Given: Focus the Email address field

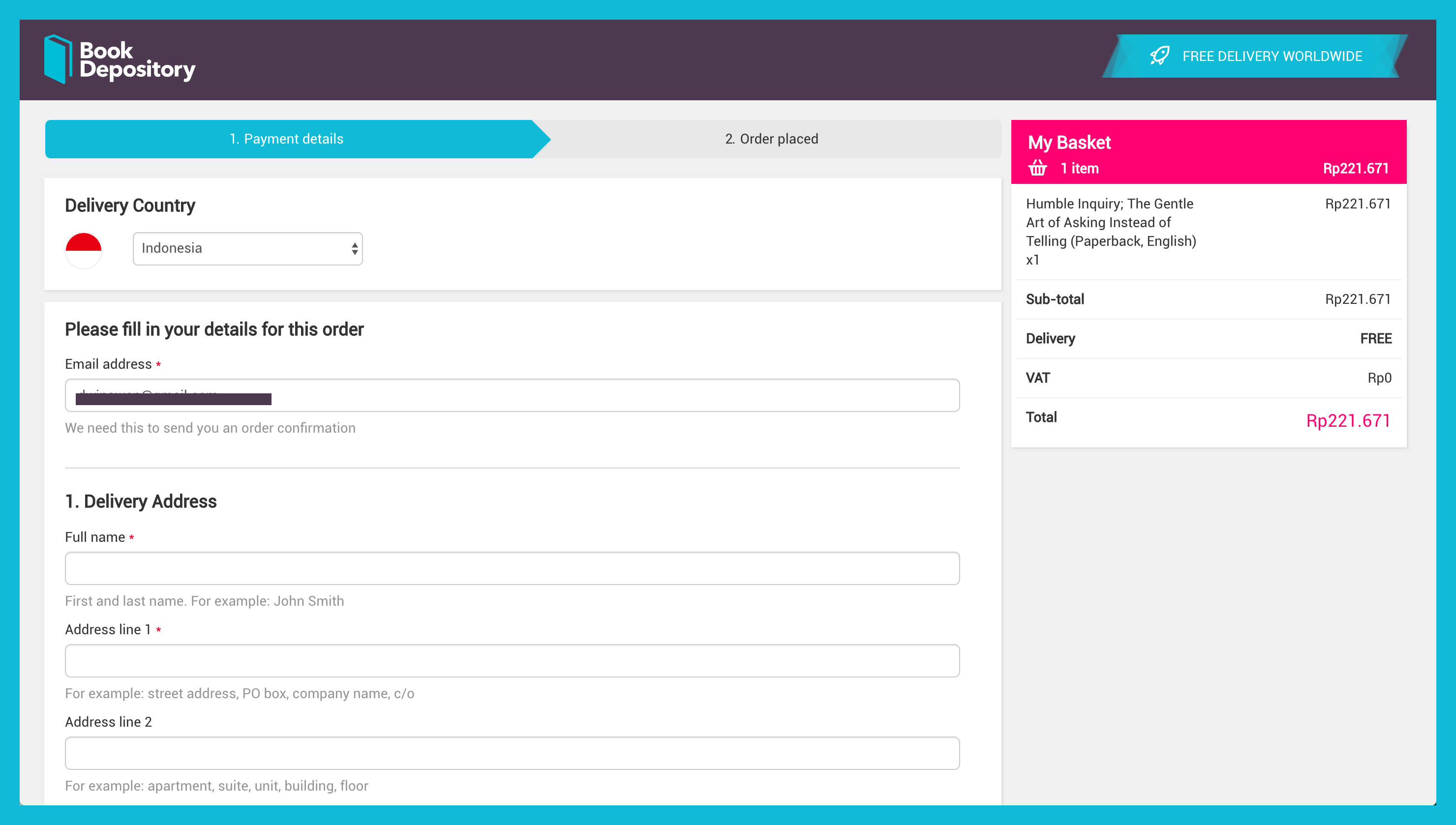Looking at the screenshot, I should pyautogui.click(x=512, y=395).
